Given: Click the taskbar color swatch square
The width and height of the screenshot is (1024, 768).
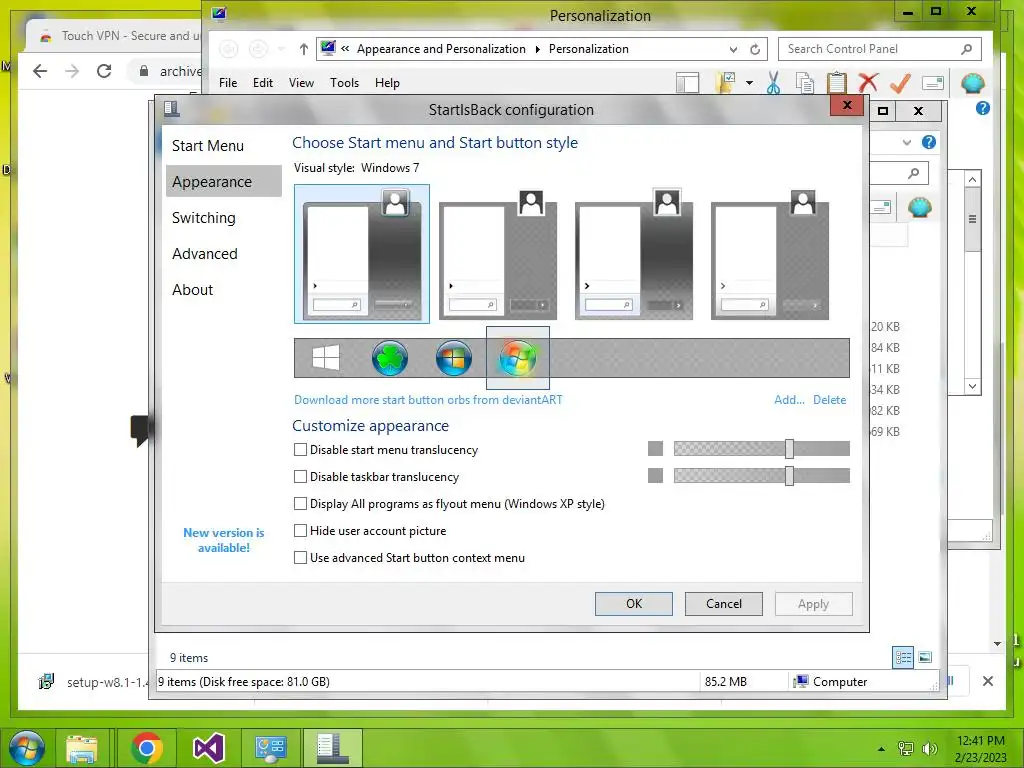Looking at the screenshot, I should click(655, 475).
